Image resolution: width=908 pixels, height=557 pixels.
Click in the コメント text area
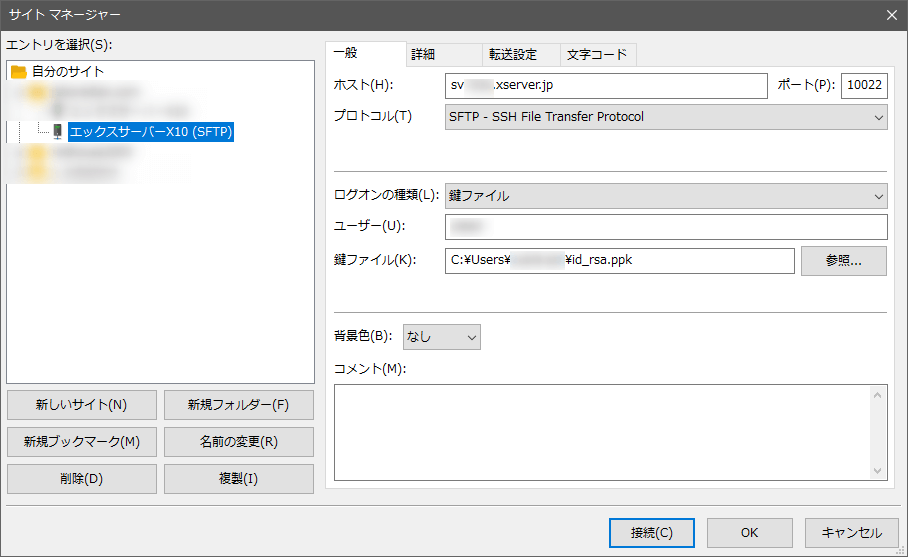[x=600, y=432]
